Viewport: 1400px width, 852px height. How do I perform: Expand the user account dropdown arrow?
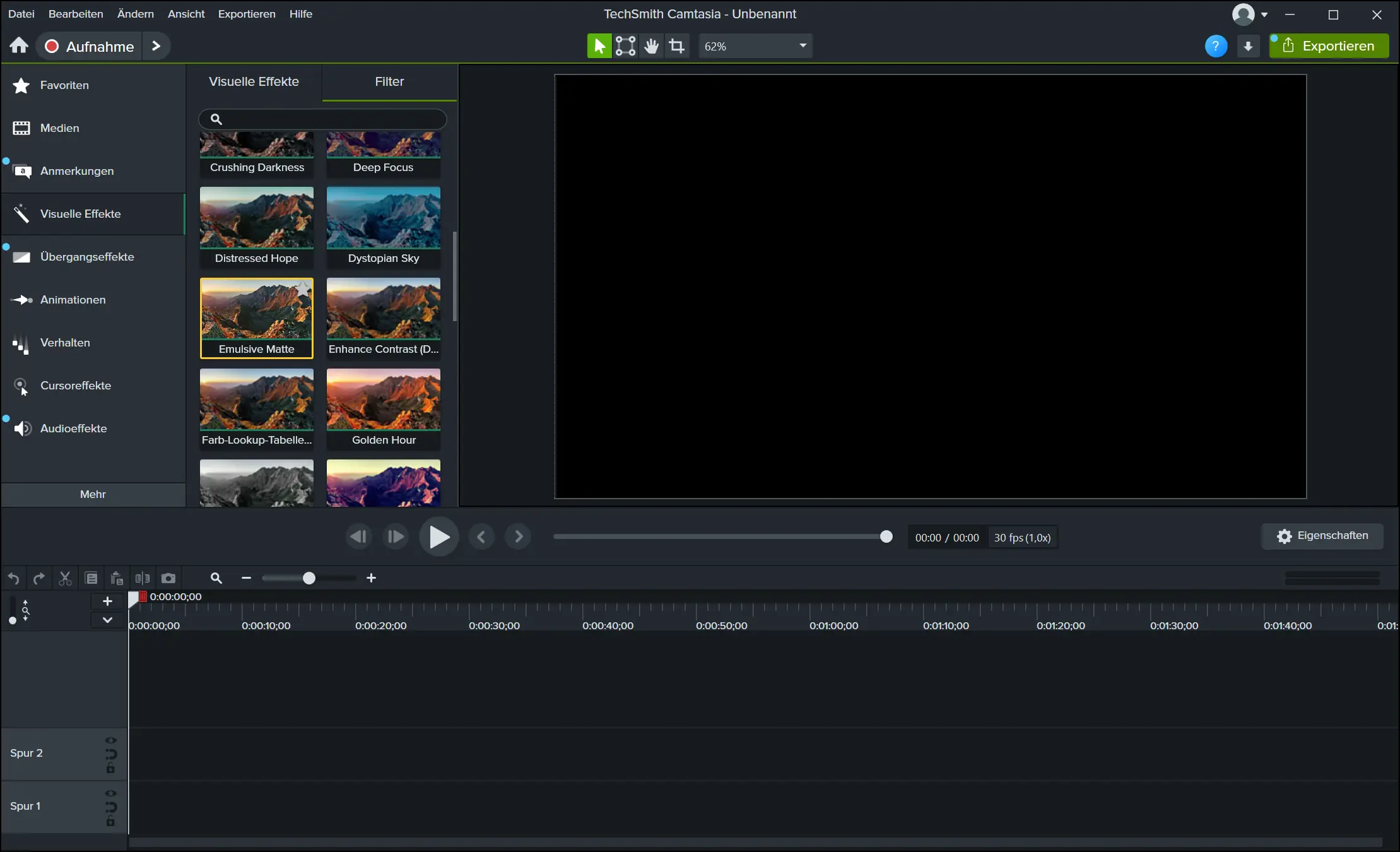click(x=1264, y=15)
